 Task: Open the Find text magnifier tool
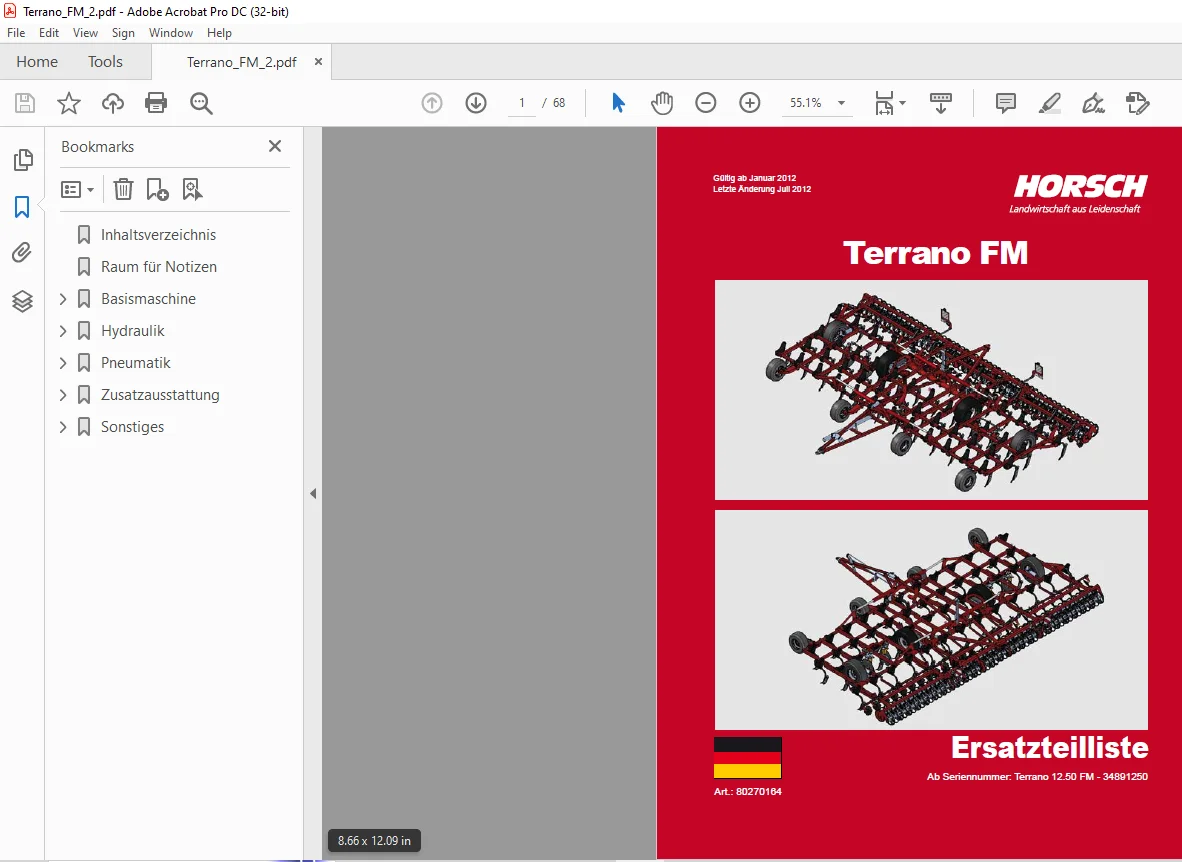click(x=201, y=103)
